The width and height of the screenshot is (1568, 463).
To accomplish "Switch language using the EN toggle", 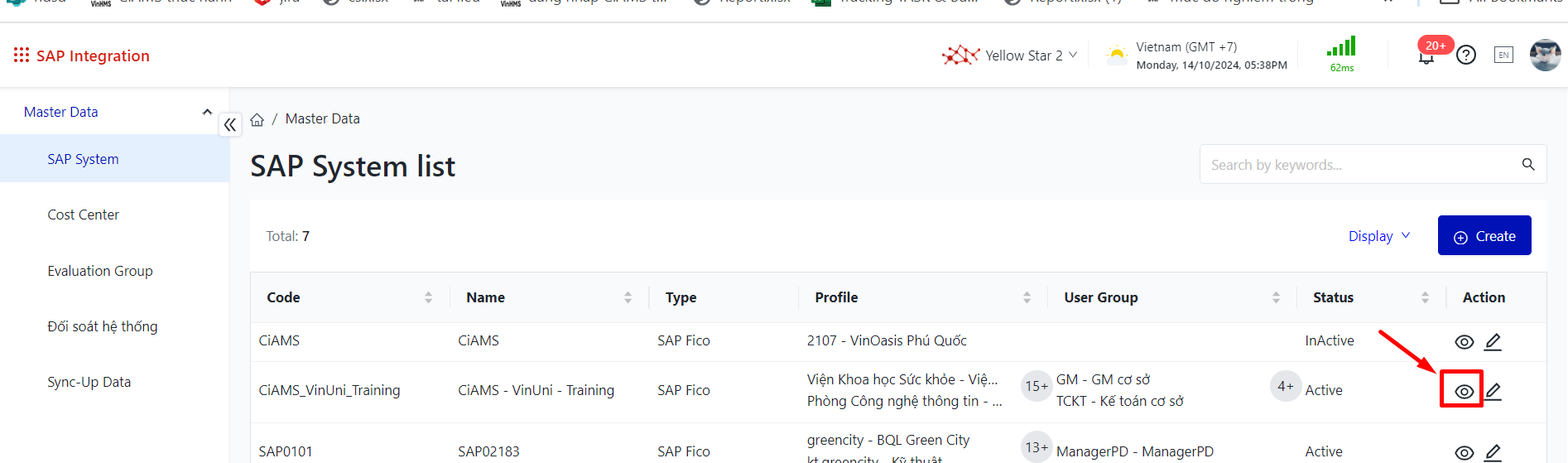I will click(1503, 55).
